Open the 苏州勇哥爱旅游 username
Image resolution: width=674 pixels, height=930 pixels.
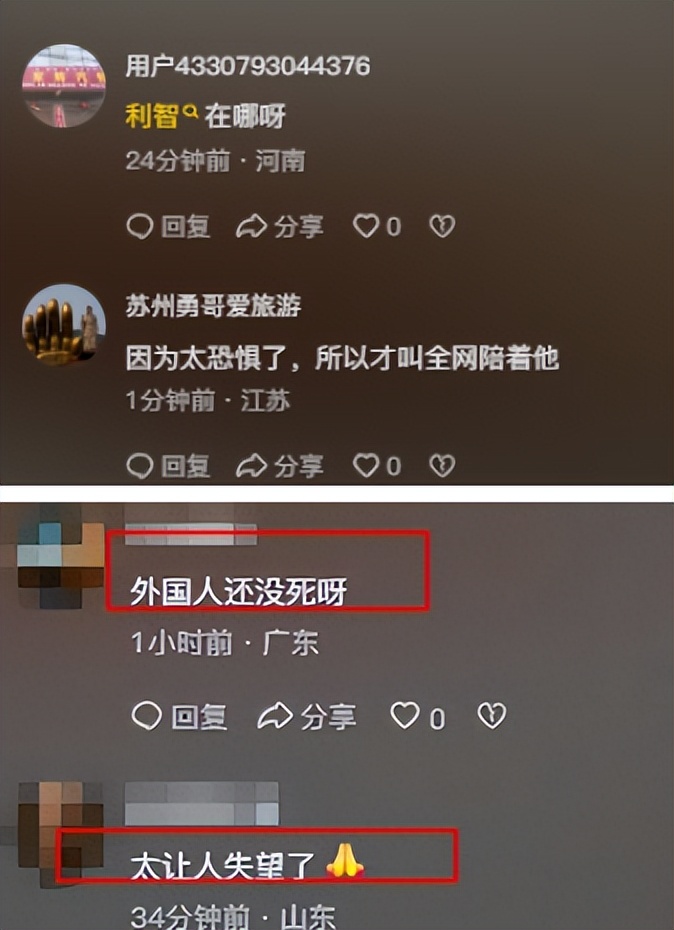213,305
